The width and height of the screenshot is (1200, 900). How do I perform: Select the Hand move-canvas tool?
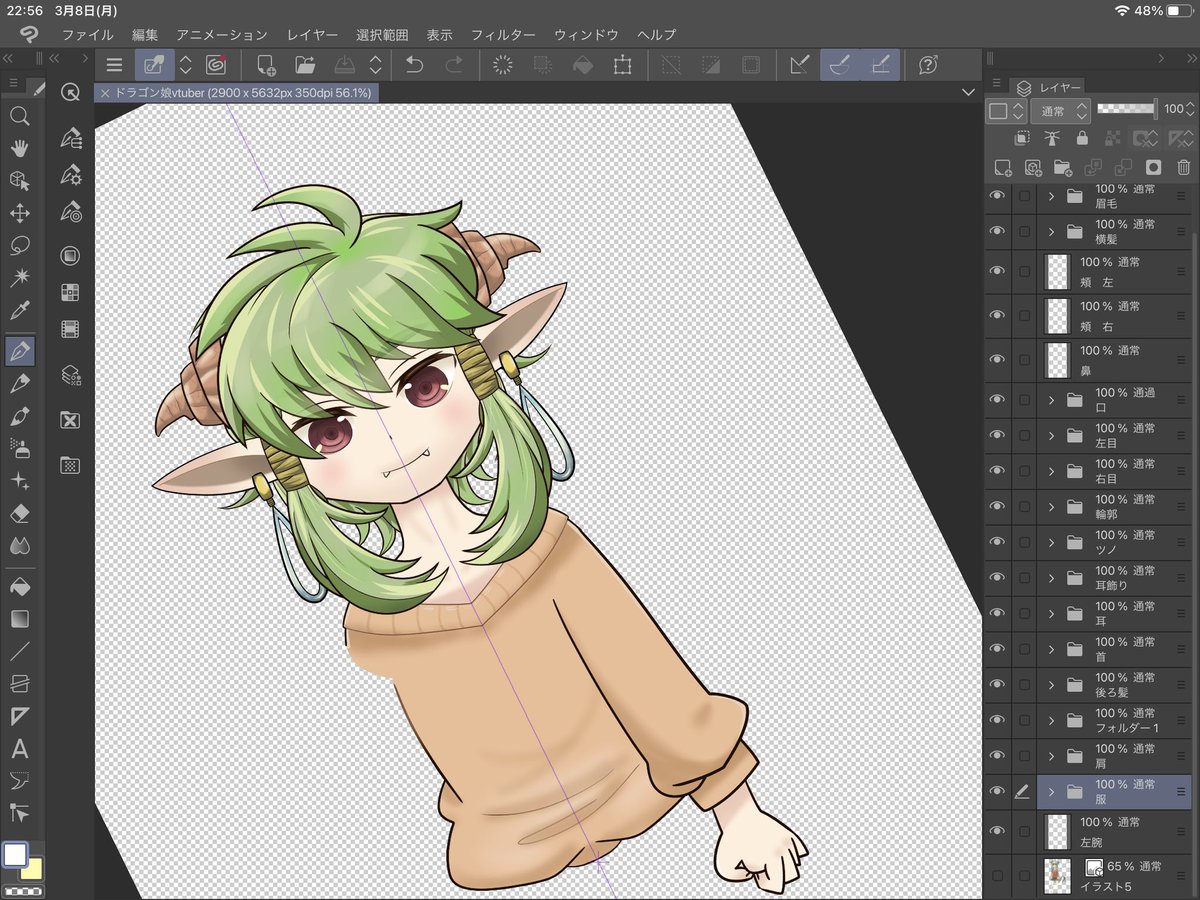(19, 149)
